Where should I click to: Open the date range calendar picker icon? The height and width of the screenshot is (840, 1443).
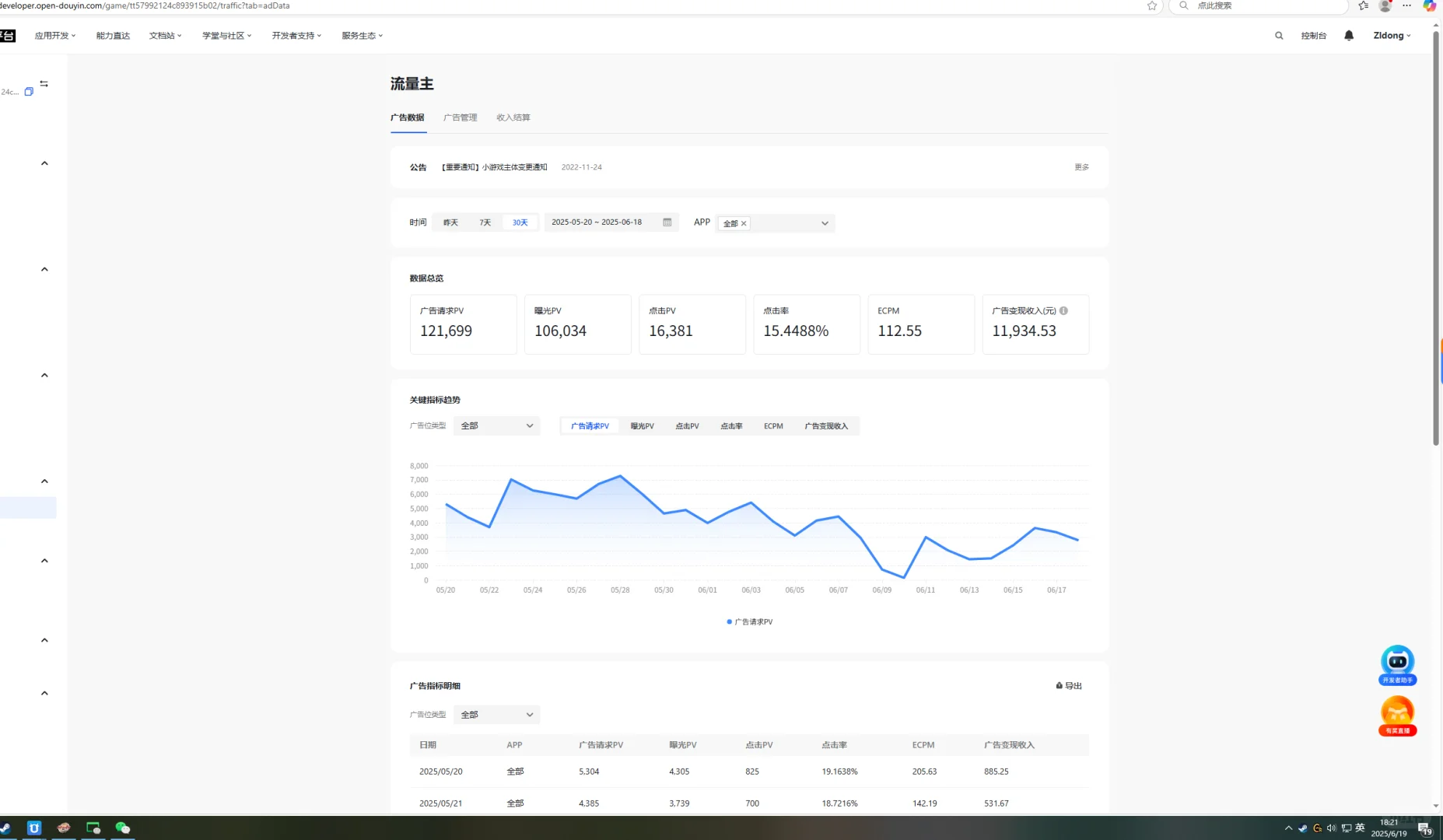(x=667, y=222)
